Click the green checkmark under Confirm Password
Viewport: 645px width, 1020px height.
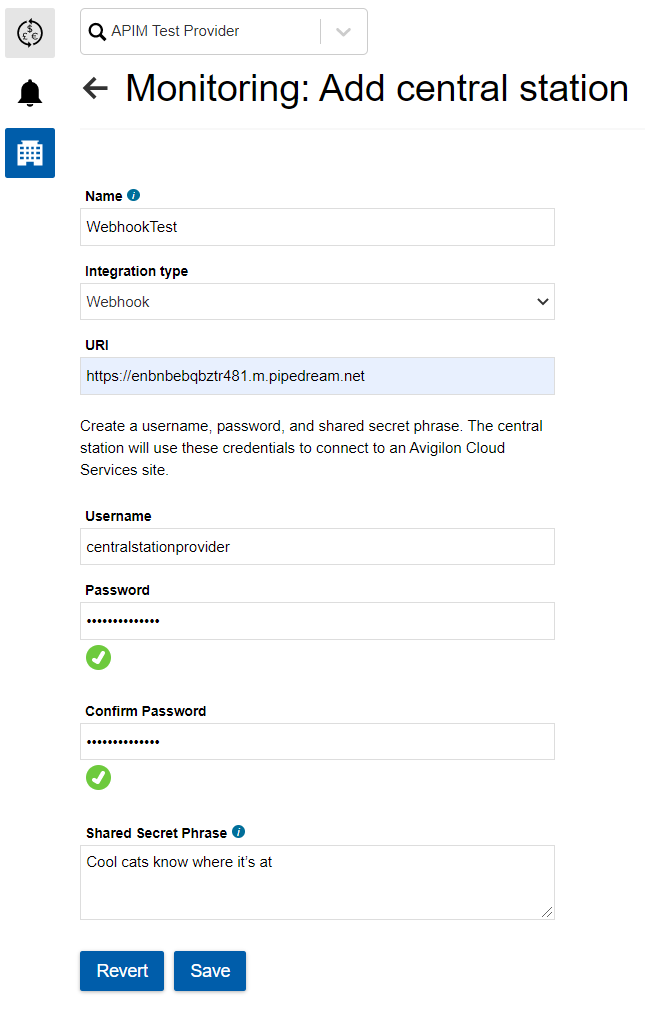98,777
